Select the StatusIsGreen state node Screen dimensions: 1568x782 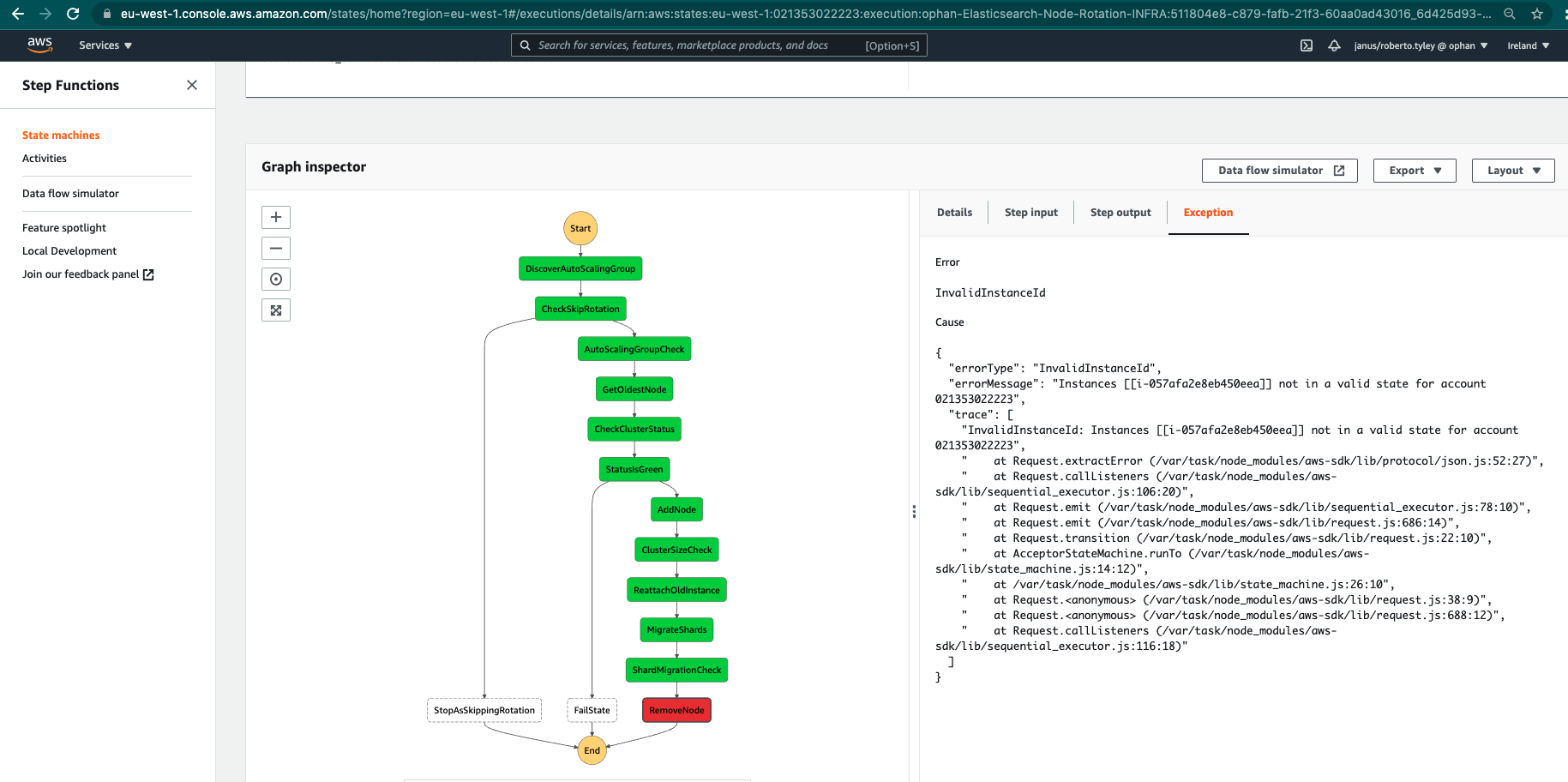coord(634,469)
